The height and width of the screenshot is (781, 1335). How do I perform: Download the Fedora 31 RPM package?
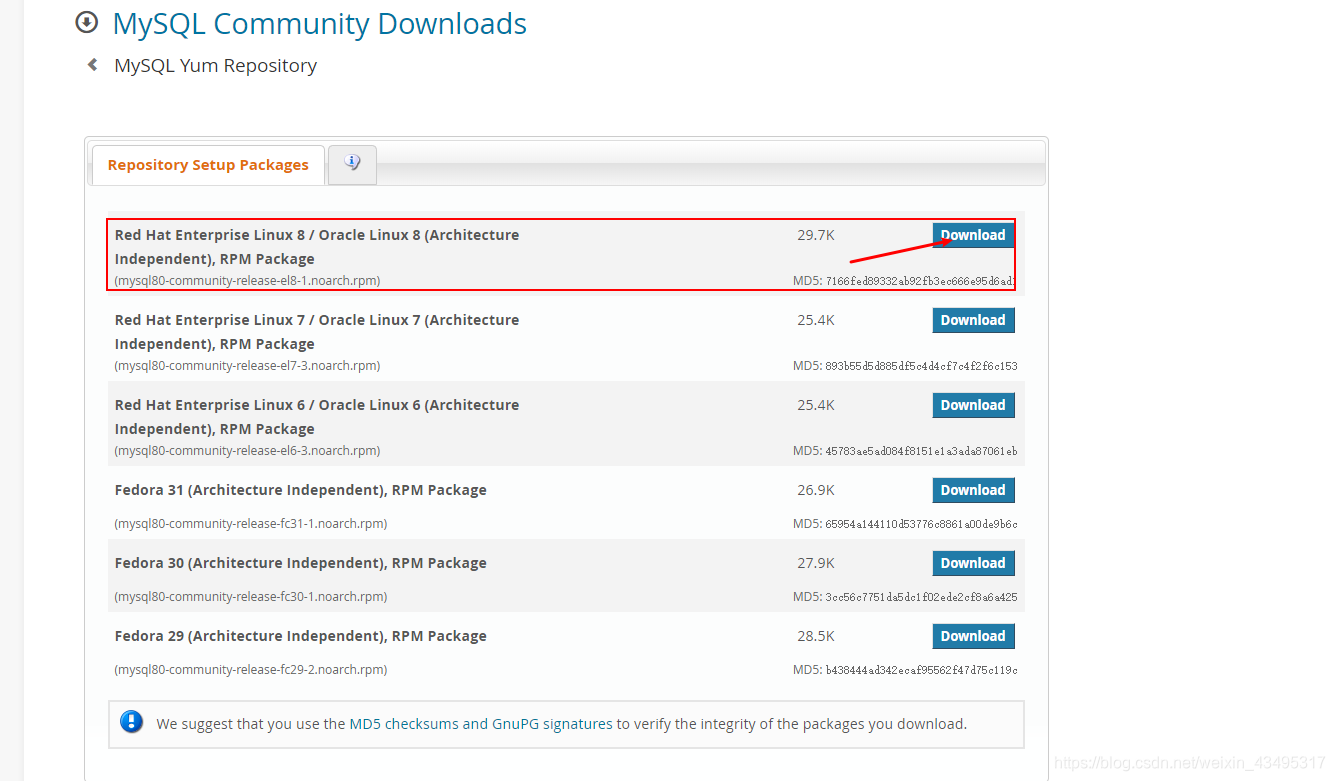click(x=973, y=490)
